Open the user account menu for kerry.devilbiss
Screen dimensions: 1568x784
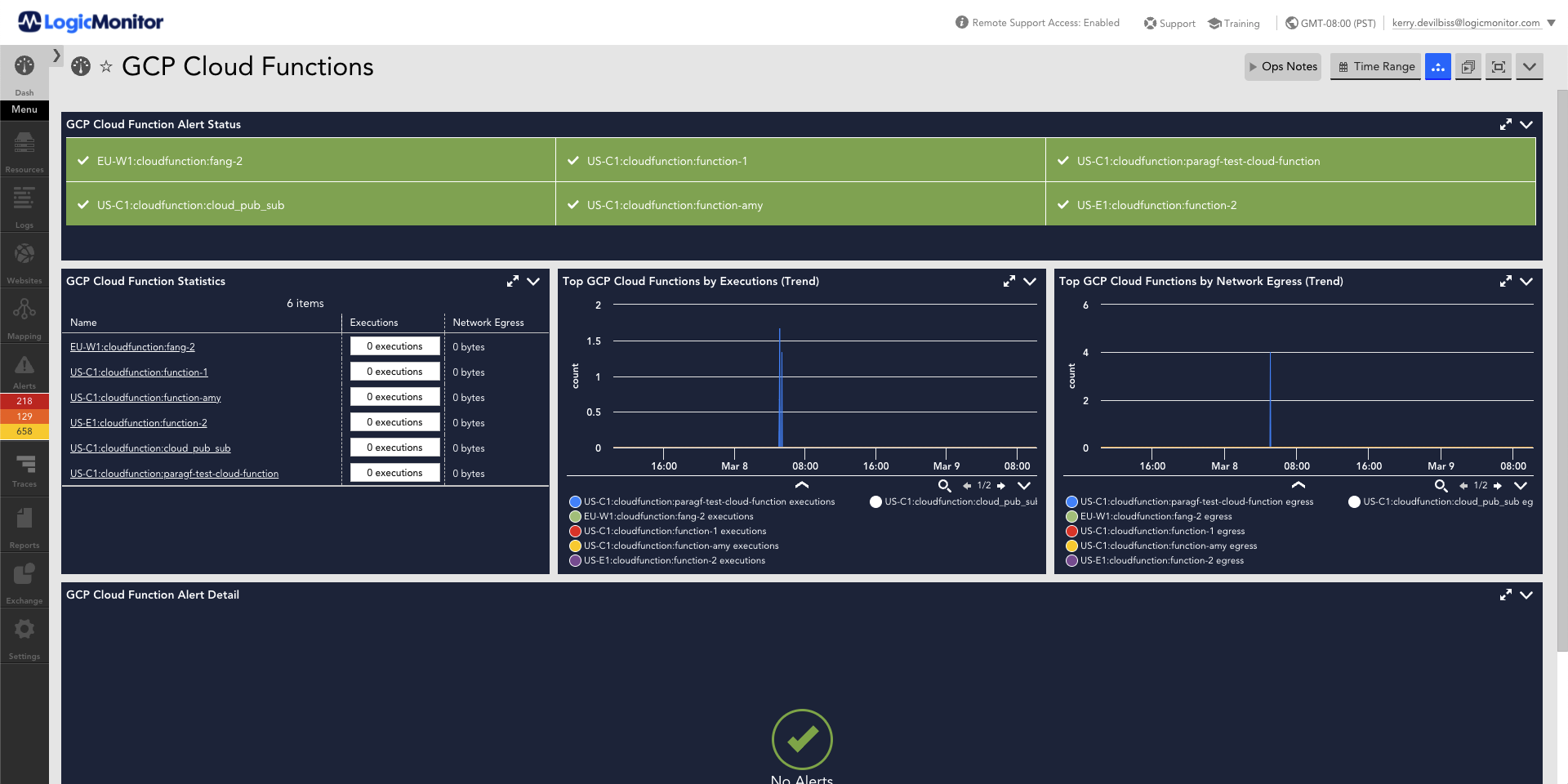1466,22
